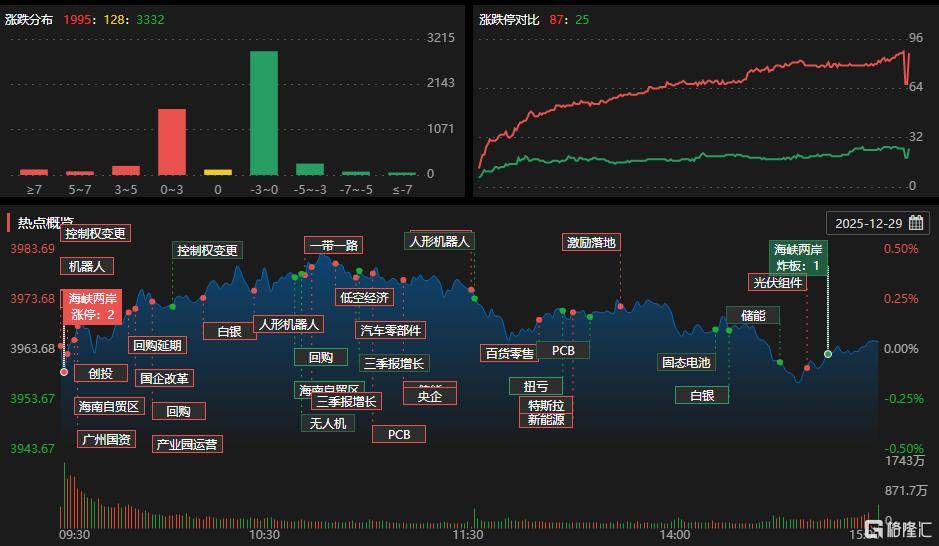Select the 广州国资 hotspot tag
The image size is (939, 546).
(x=106, y=439)
